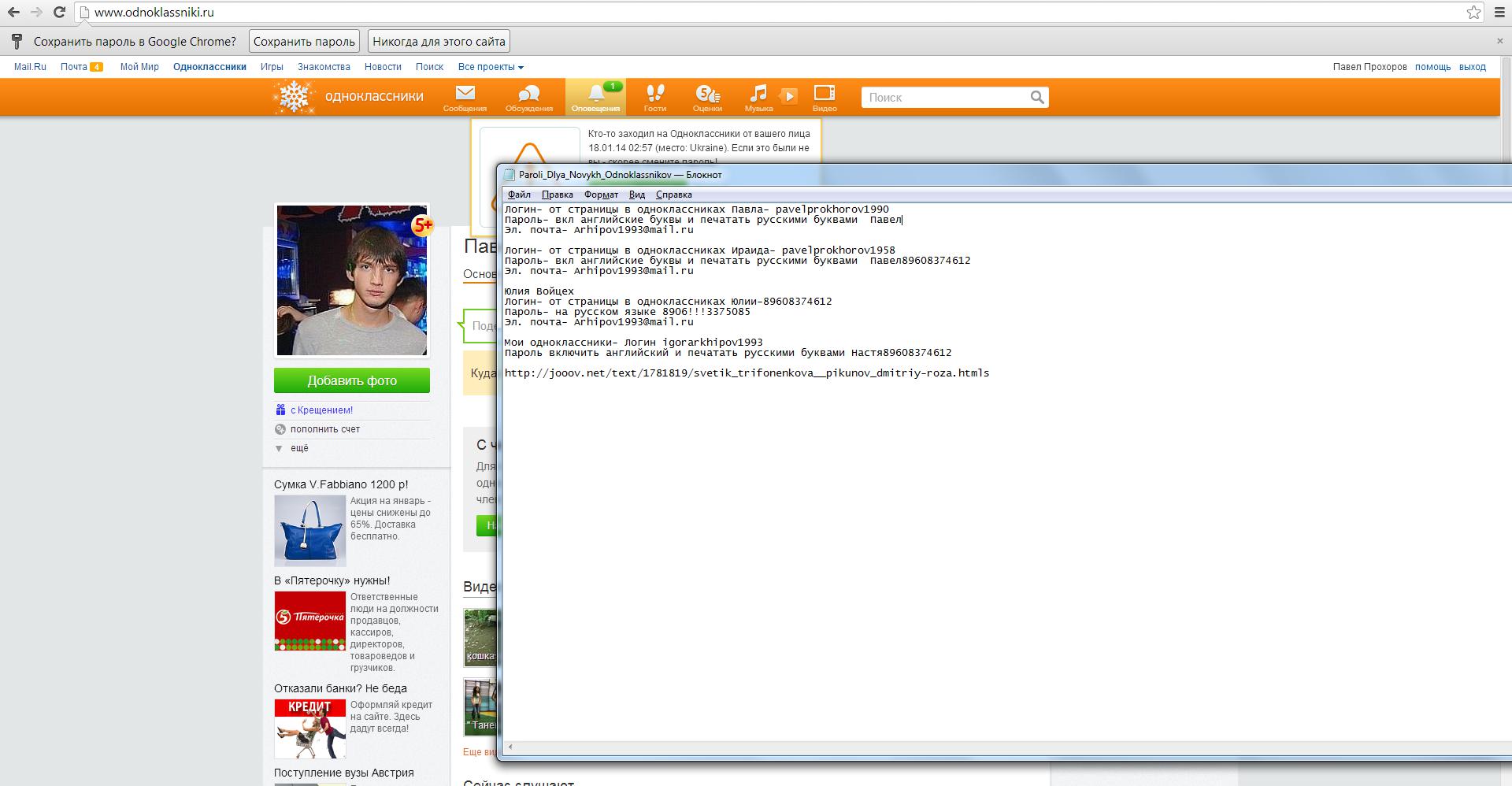Click the line containing igorarkhipov1993 in Notepad

[x=633, y=343]
